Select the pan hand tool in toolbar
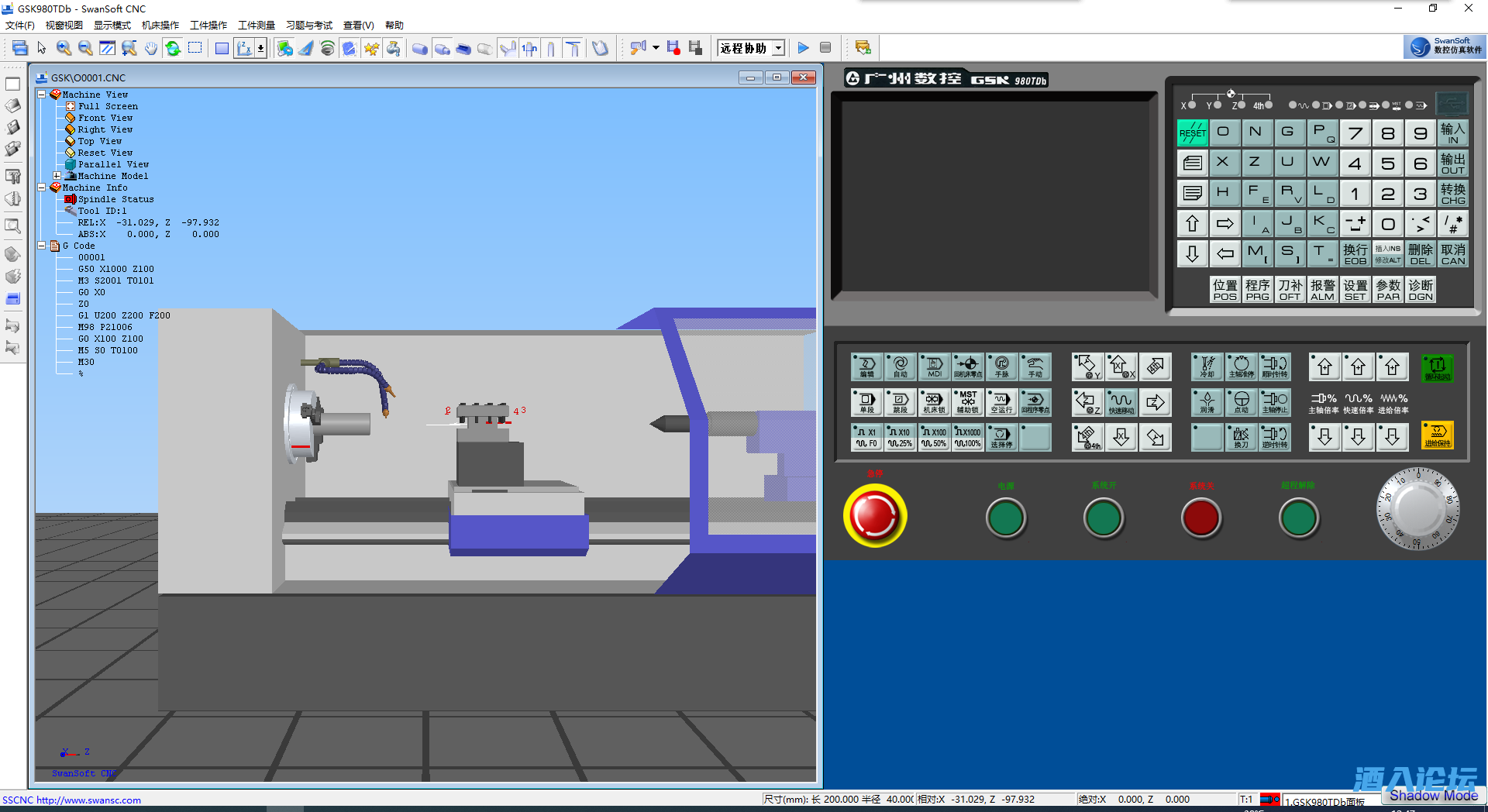Image resolution: width=1488 pixels, height=812 pixels. [150, 48]
